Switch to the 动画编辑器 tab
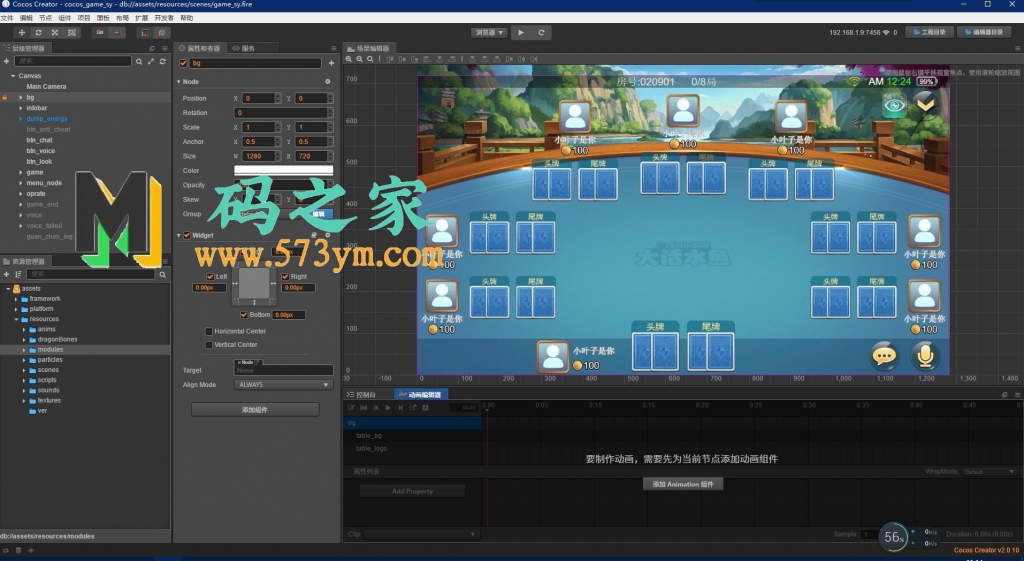This screenshot has height=561, width=1024. (421, 394)
